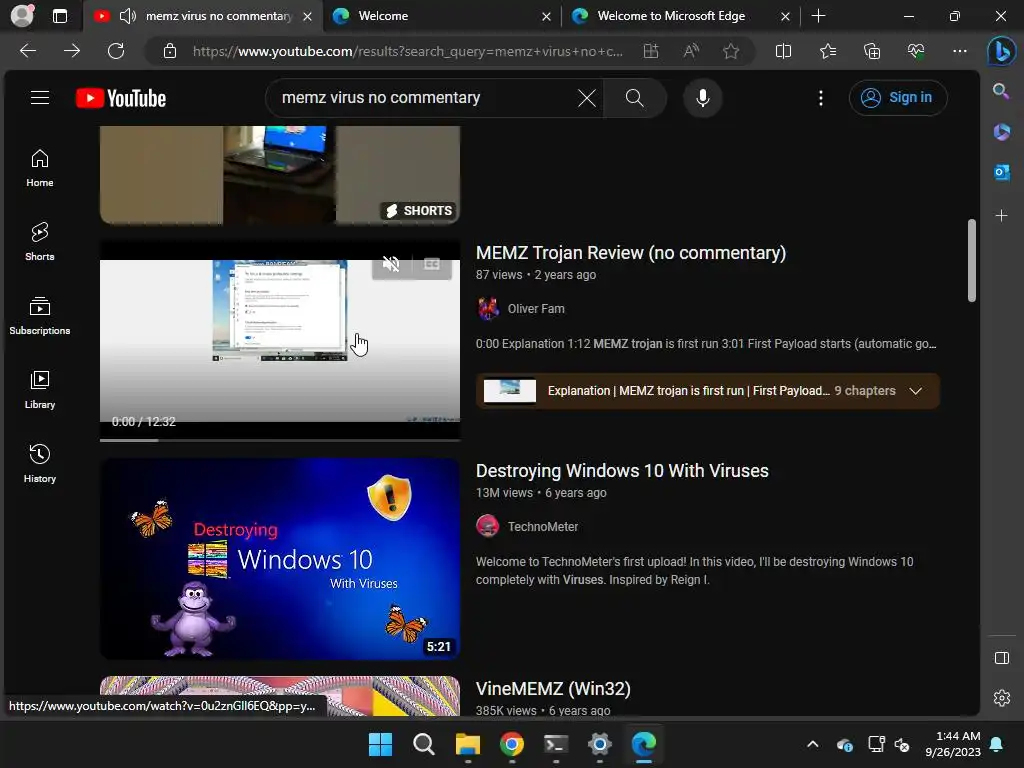Visit the TechnoMeter channel
The height and width of the screenshot is (768, 1024).
pos(543,527)
